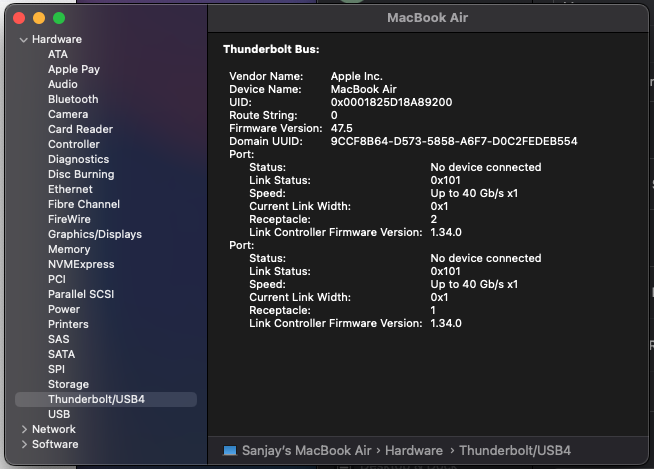The width and height of the screenshot is (654, 469).
Task: Open Parallel SCSI entry
Action: (x=81, y=295)
